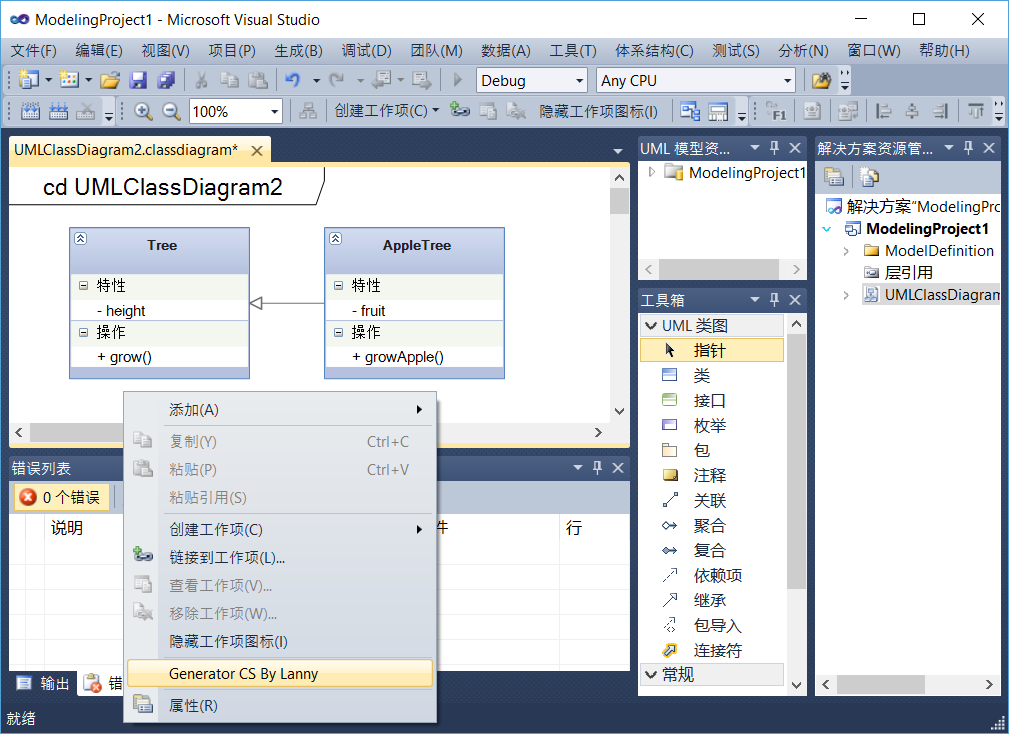Click the diagram's vertical scrollbar thumb
The image size is (1009, 734).
point(619,201)
